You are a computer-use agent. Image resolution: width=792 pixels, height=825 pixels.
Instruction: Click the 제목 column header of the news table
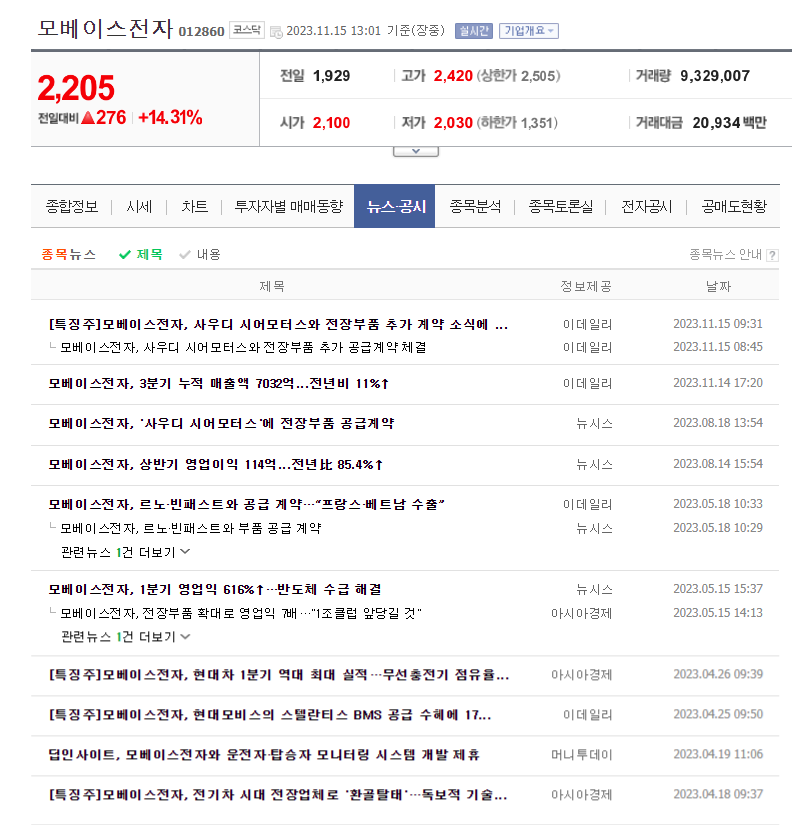coord(272,286)
